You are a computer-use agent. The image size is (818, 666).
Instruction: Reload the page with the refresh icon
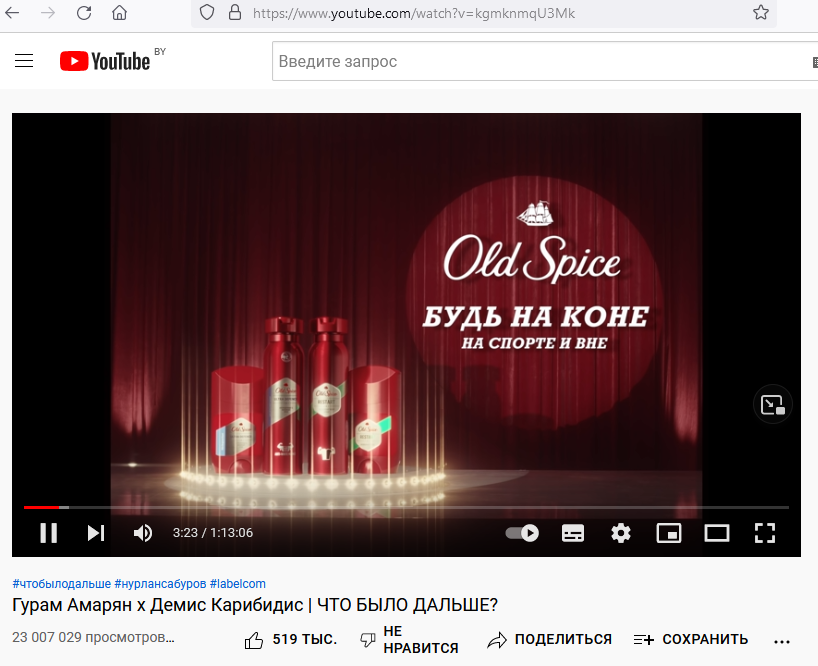click(83, 13)
